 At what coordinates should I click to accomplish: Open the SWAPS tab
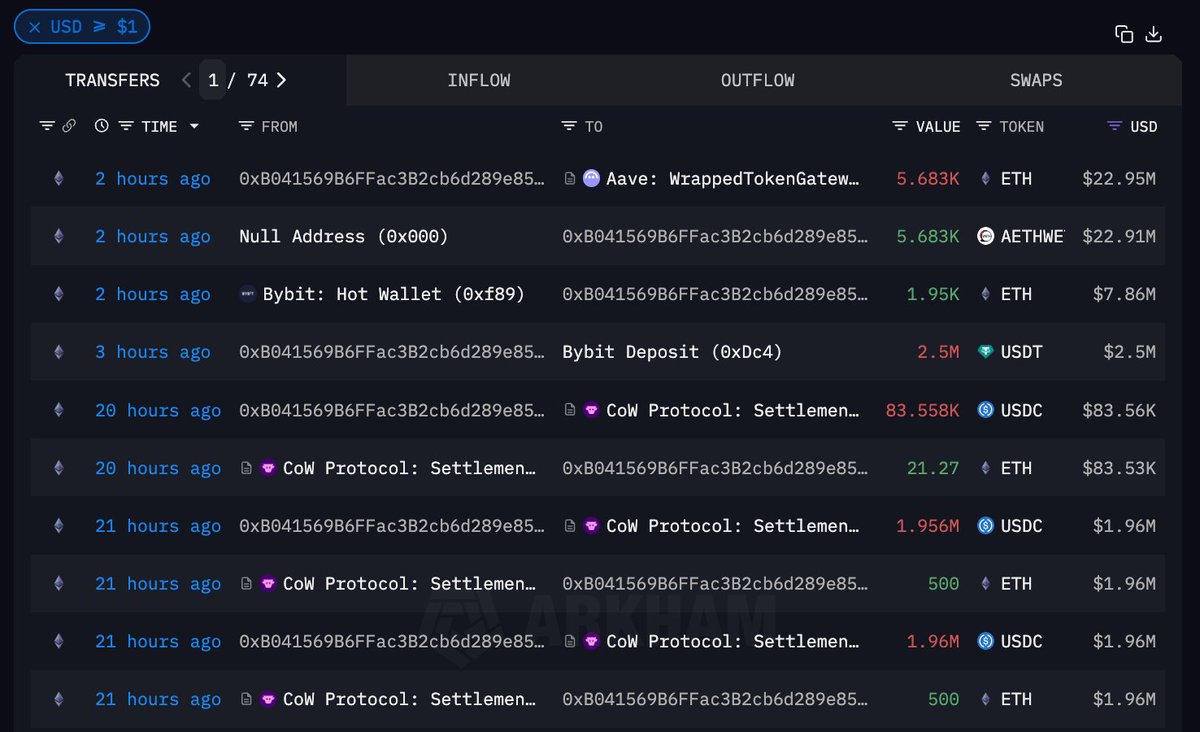tap(1036, 80)
